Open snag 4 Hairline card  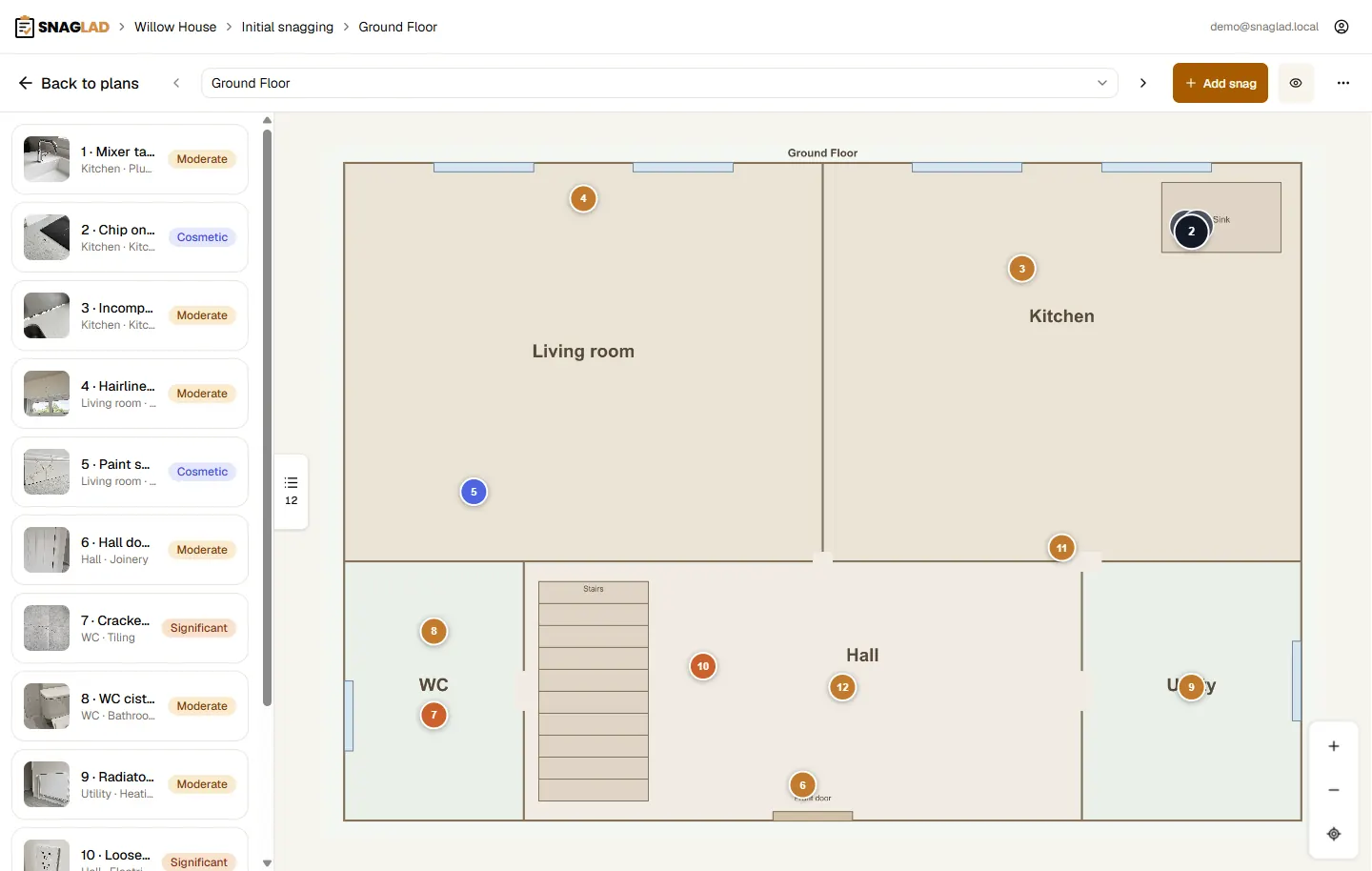(x=130, y=394)
